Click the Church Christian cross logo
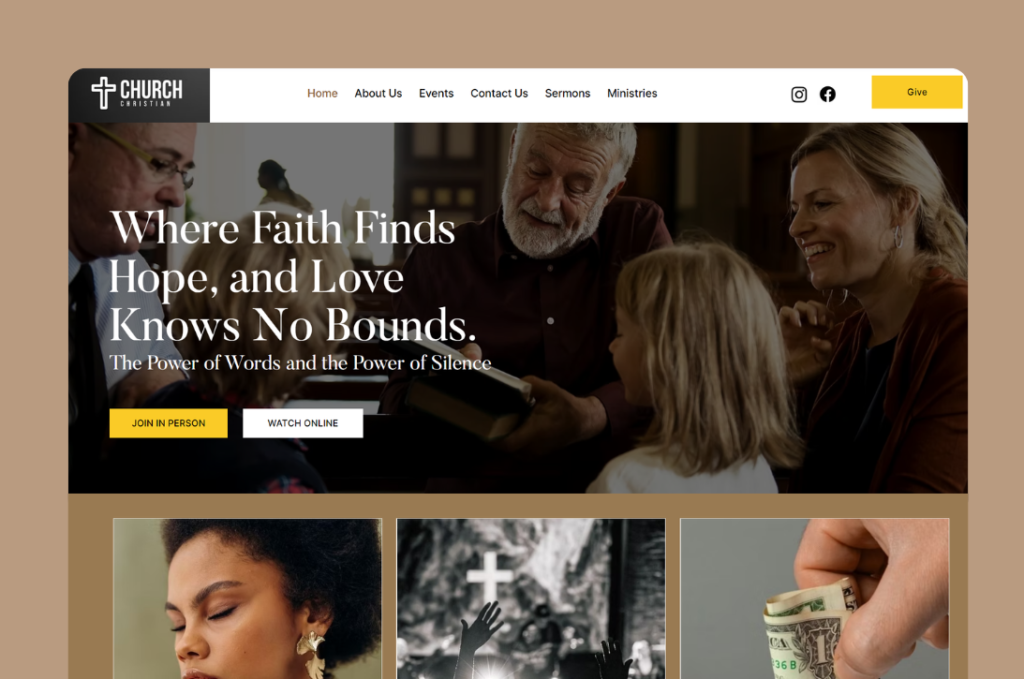The image size is (1024, 679). 103,93
